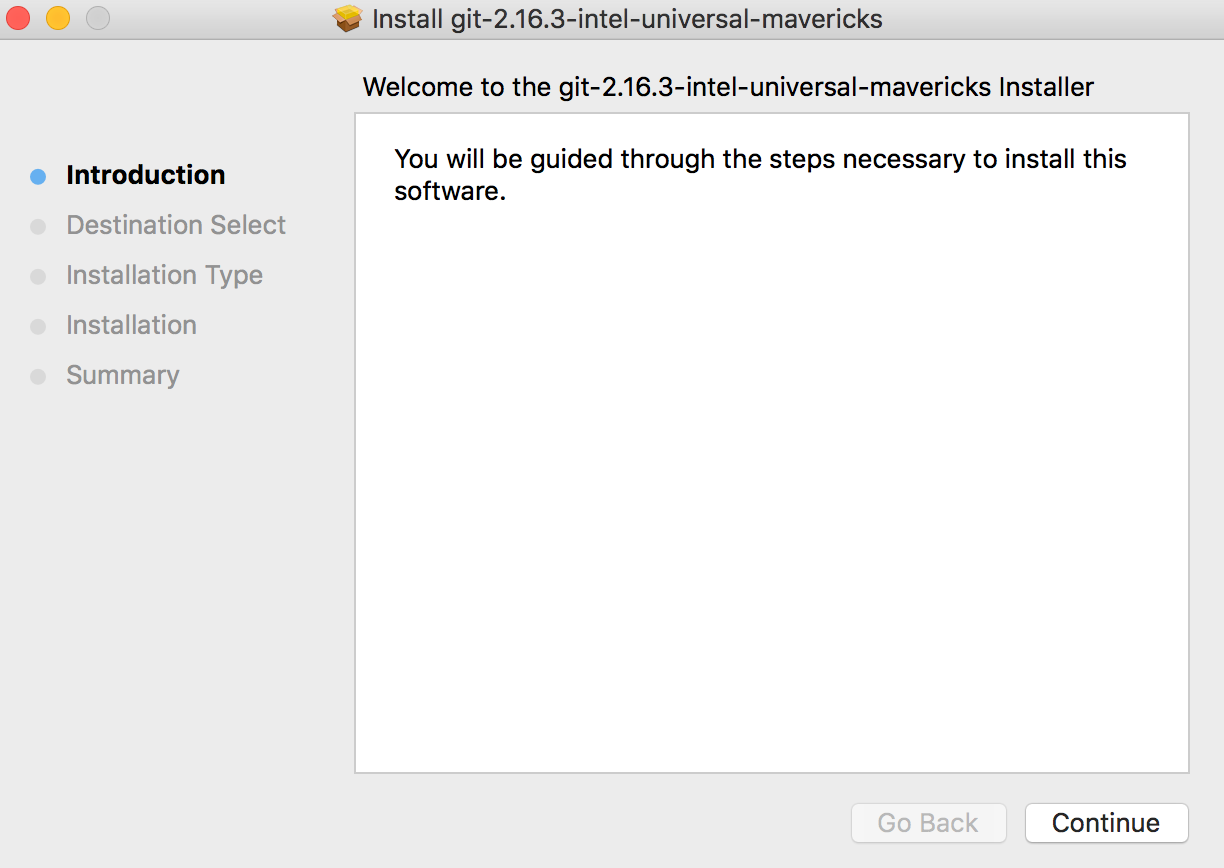Click the guided steps description text
This screenshot has height=868, width=1224.
[760, 174]
